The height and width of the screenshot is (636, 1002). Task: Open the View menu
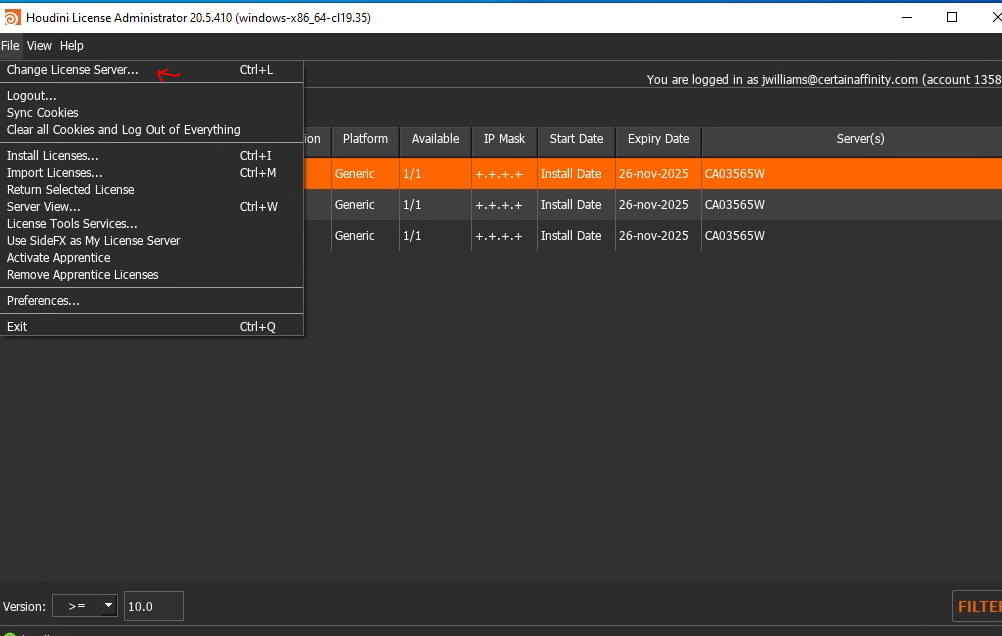pyautogui.click(x=39, y=45)
